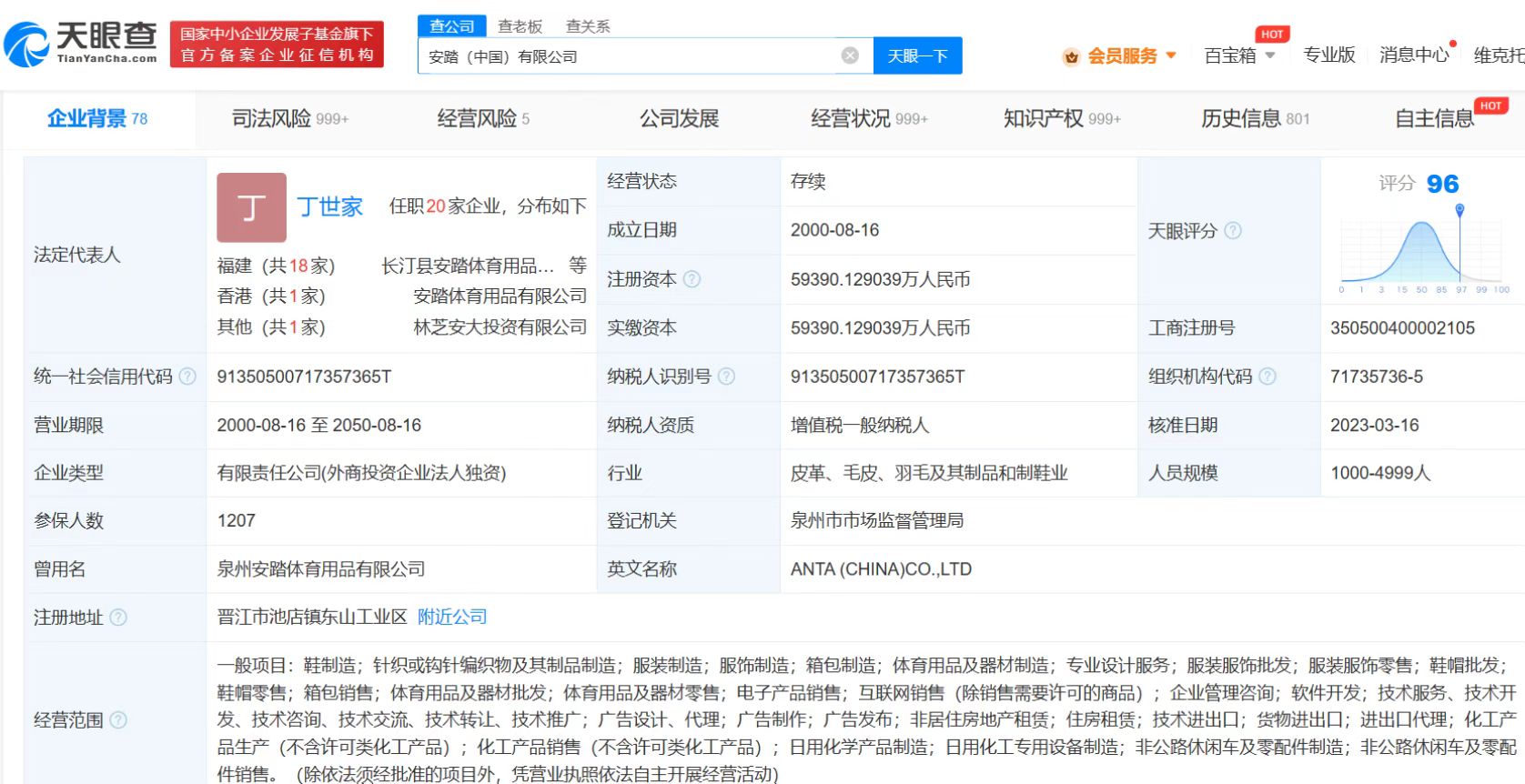Screen dimensions: 1525x784
Task: Open the 企业背景 tab
Action: coord(97,118)
